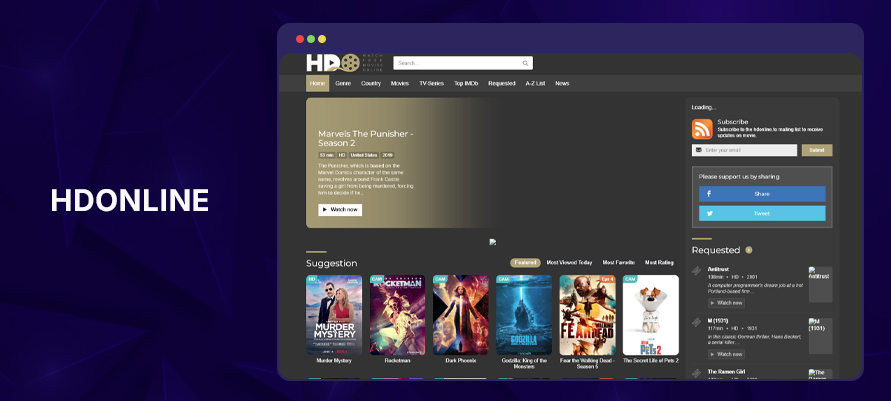Click United States tag on banner
The image size is (891, 401).
pos(364,155)
